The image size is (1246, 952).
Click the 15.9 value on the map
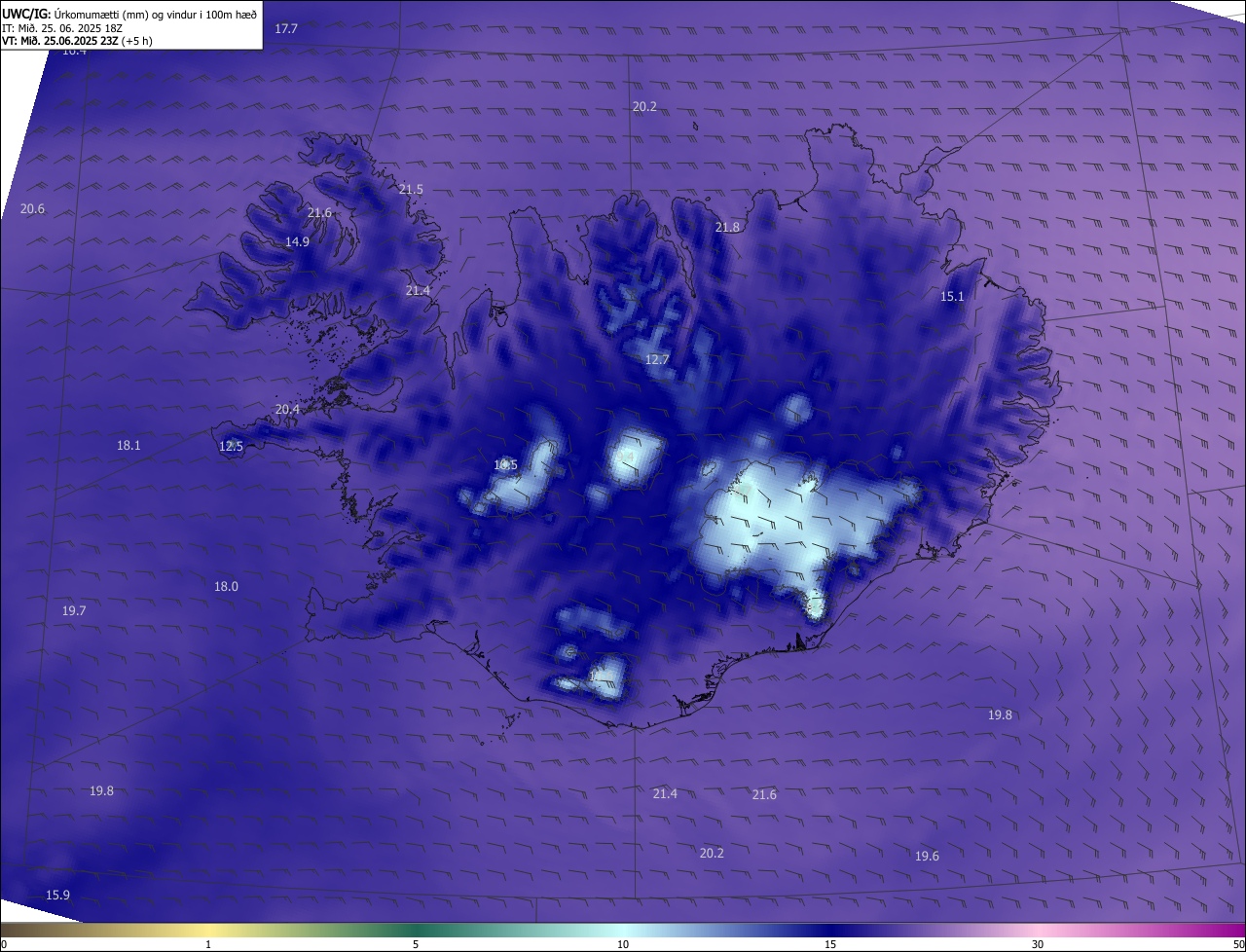(x=57, y=896)
